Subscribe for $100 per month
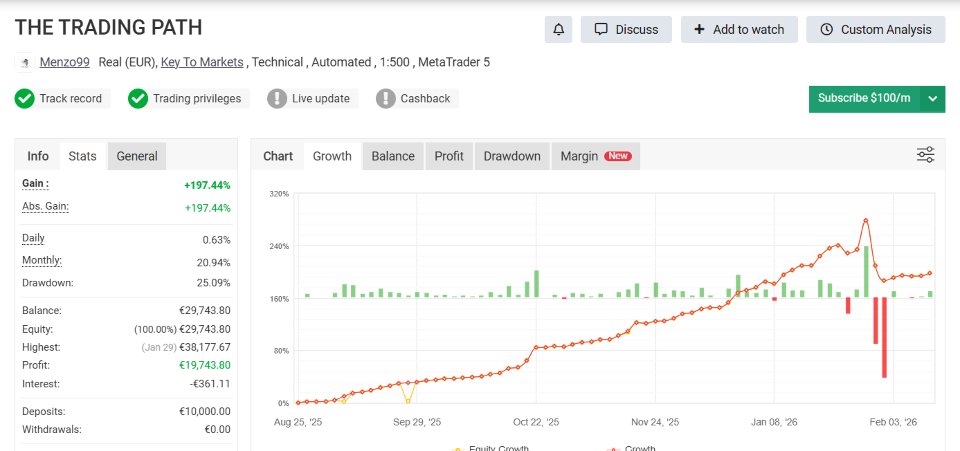 pyautogui.click(x=864, y=99)
